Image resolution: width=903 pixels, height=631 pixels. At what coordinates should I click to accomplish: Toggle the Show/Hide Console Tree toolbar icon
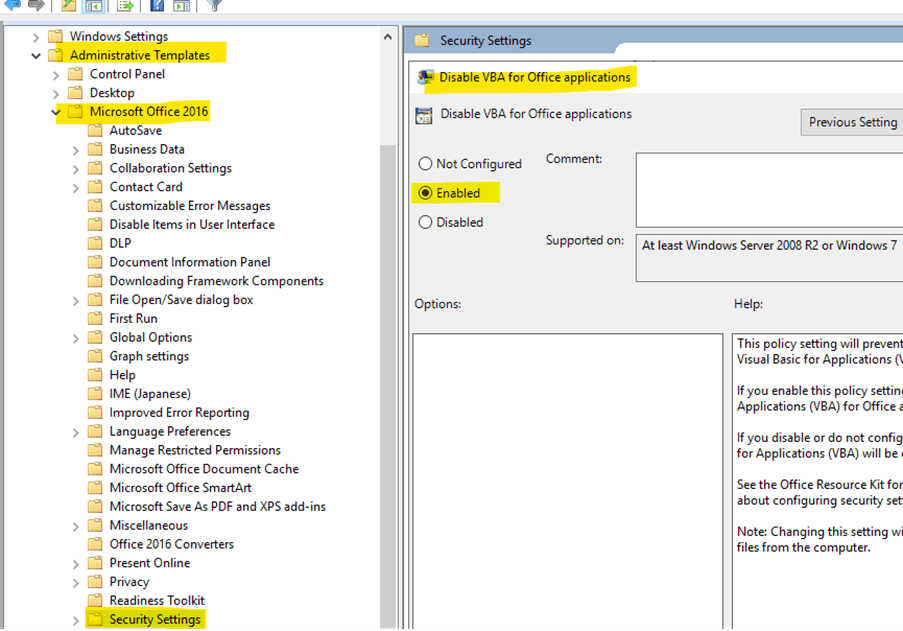click(x=93, y=6)
